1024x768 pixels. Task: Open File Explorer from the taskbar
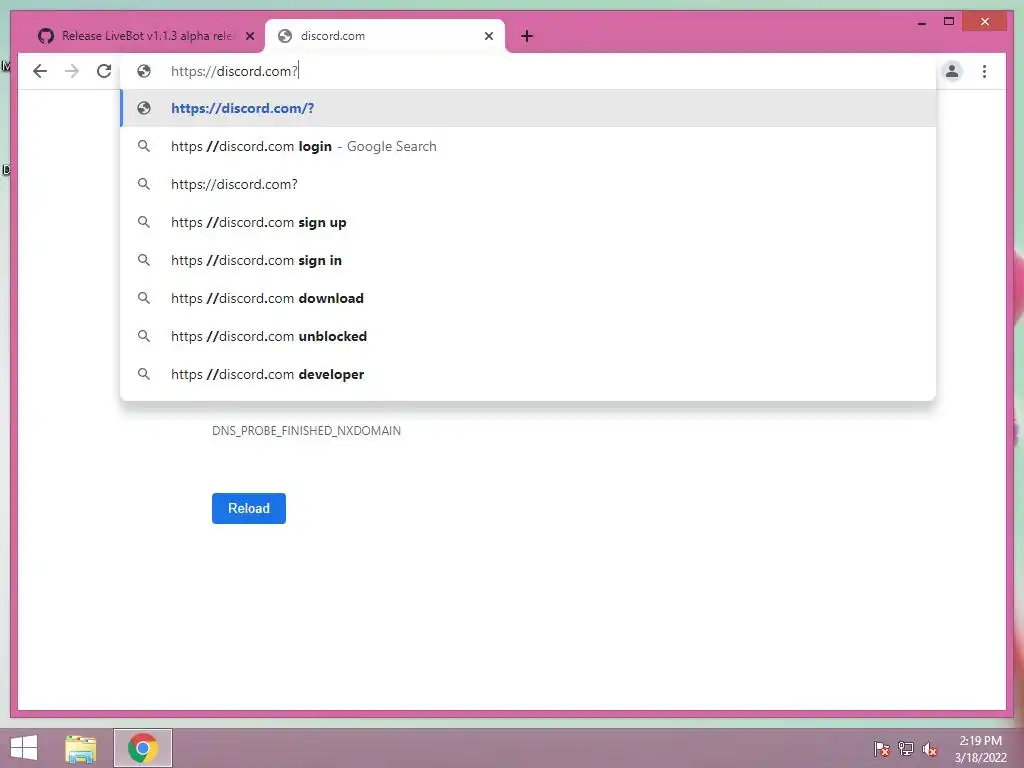(81, 748)
